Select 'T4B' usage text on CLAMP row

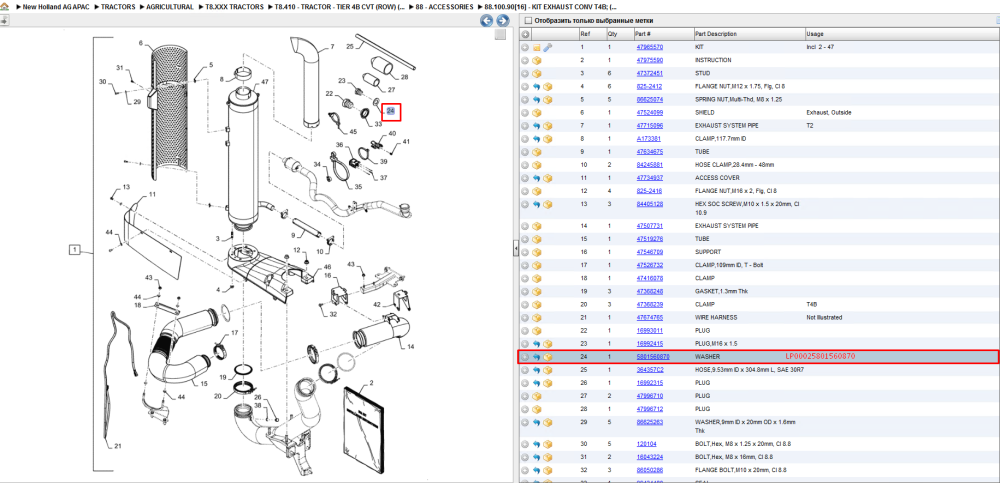(811, 304)
